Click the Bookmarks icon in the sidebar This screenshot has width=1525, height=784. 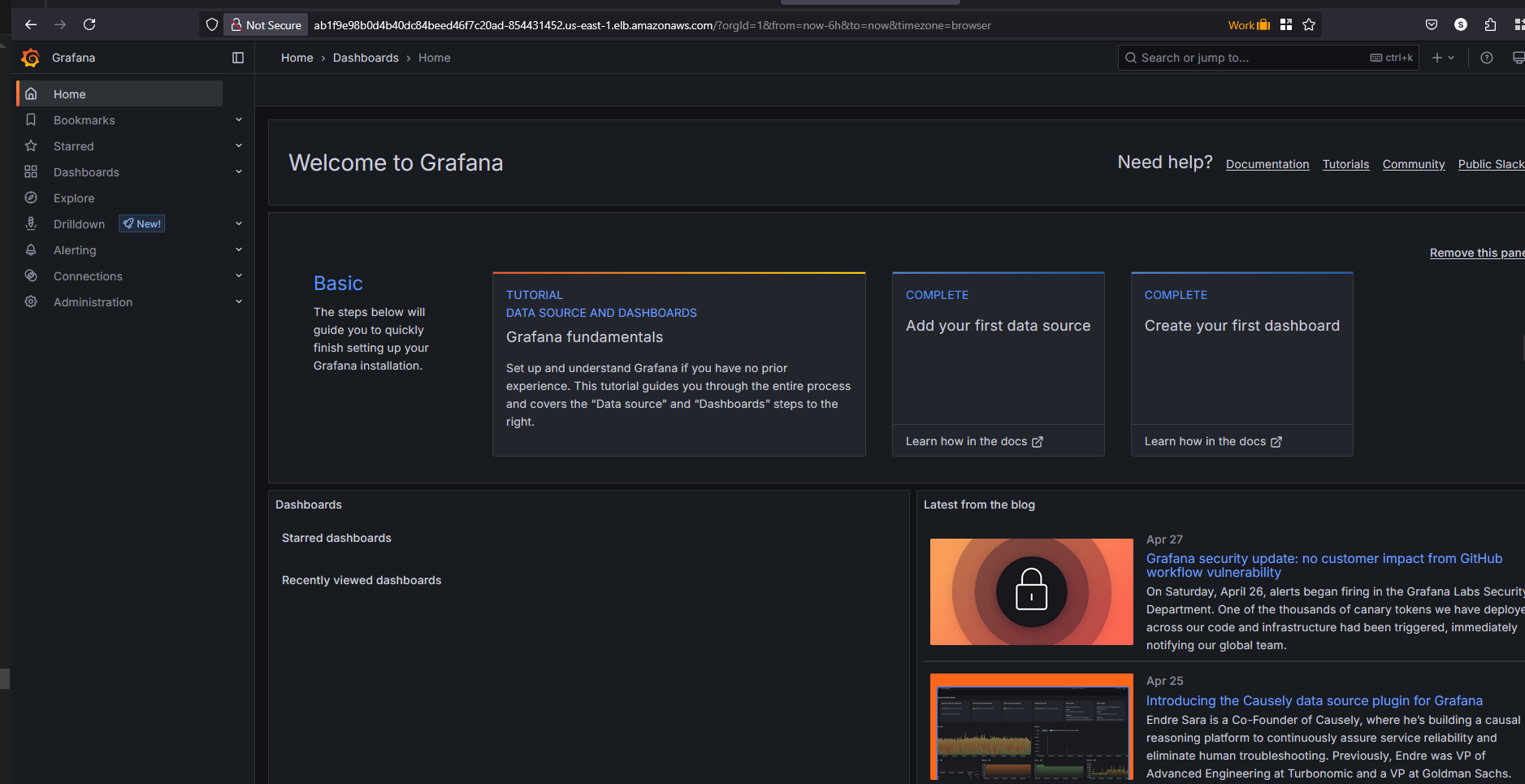tap(31, 119)
